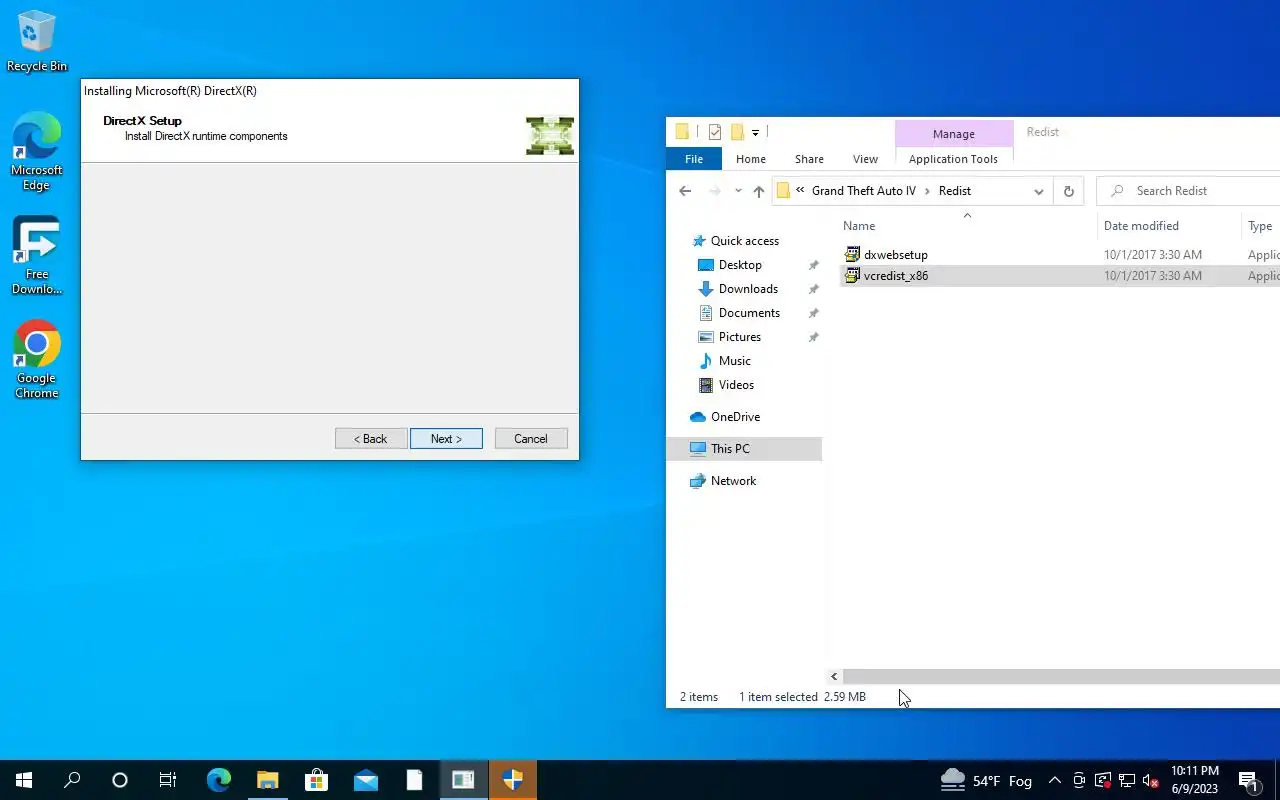1280x800 pixels.
Task: Click the Search Redist box
Action: [1190, 191]
